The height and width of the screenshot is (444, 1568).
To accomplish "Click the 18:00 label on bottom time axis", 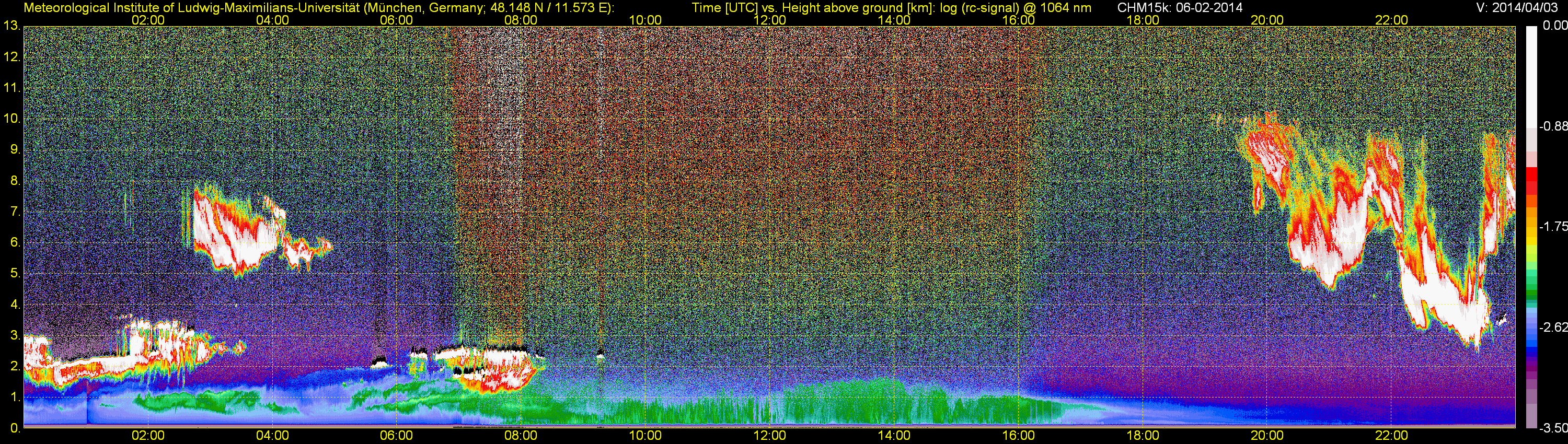I will tap(1143, 436).
